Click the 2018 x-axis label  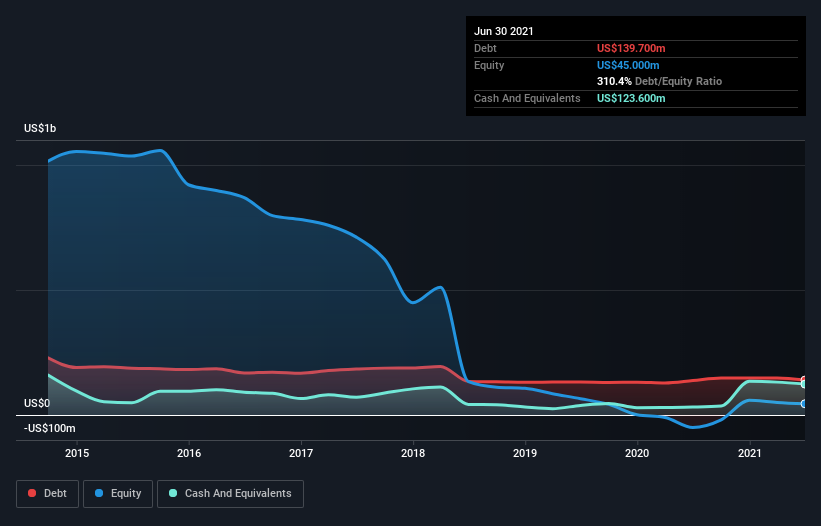(x=413, y=453)
